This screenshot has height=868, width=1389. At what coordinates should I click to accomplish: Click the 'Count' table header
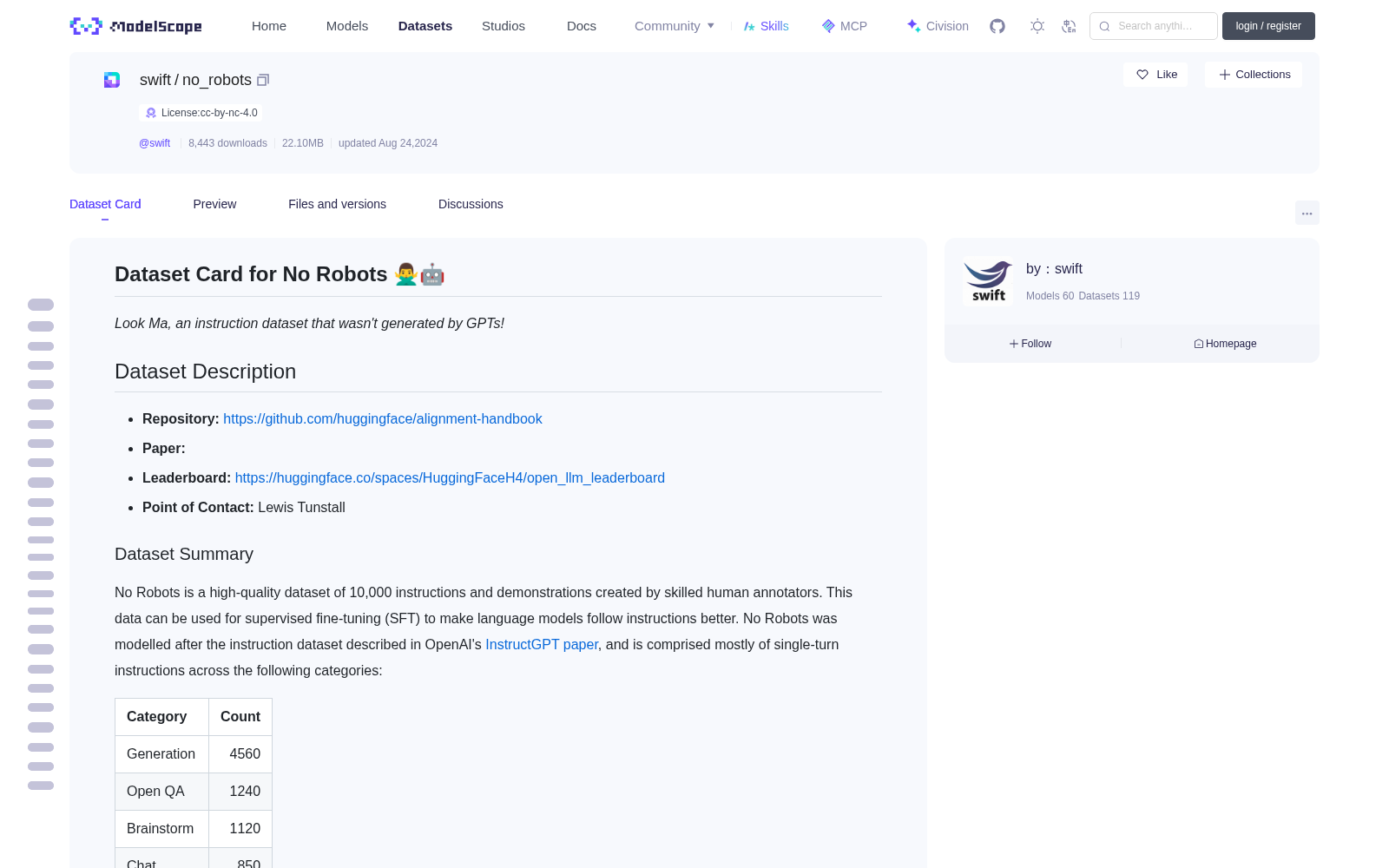[240, 717]
